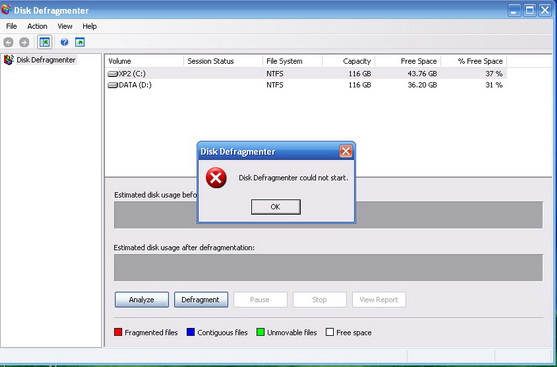Viewport: 557px width, 367px height.
Task: Click the disabled Stop button
Action: pos(319,300)
